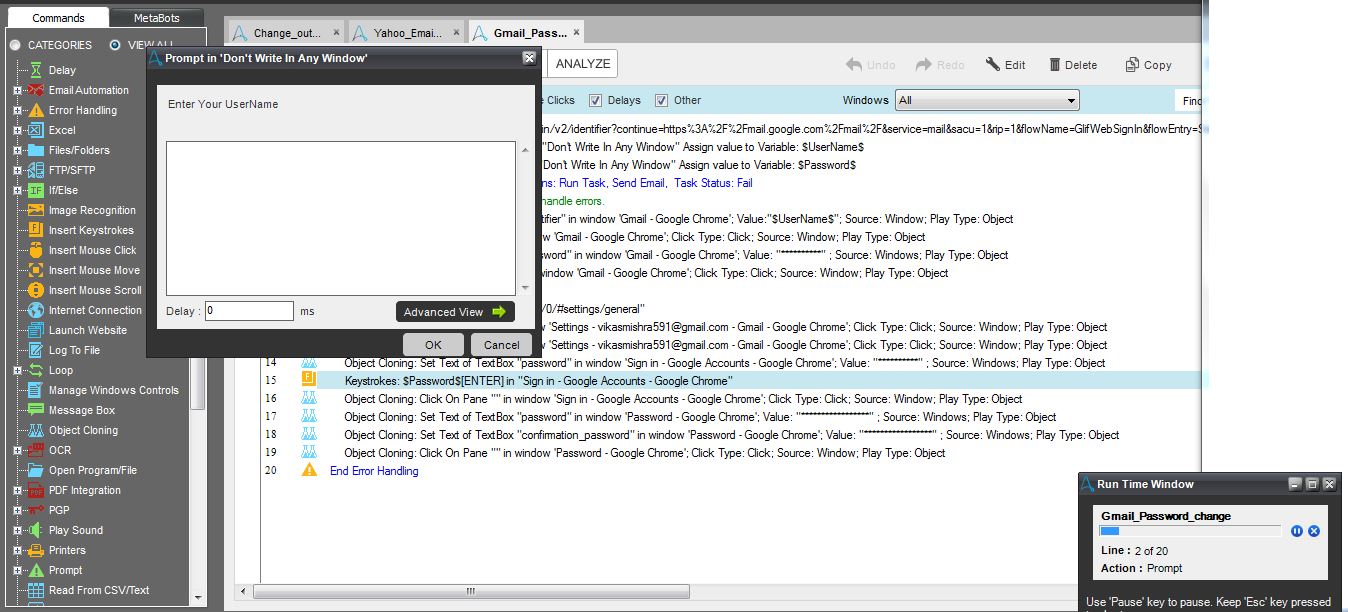Click the Message Box command icon
The image size is (1348, 612).
pos(36,410)
